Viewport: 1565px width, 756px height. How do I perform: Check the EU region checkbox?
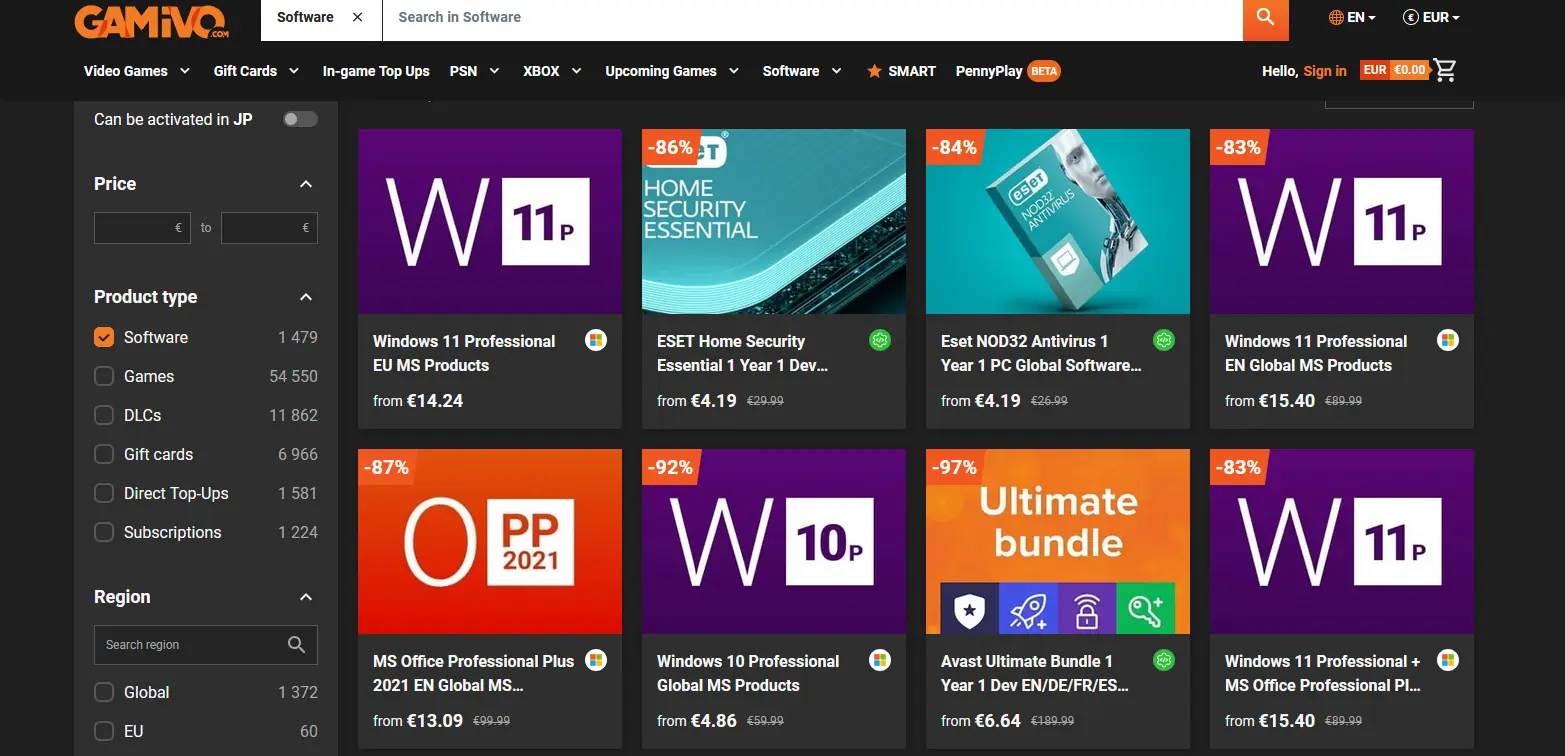104,731
